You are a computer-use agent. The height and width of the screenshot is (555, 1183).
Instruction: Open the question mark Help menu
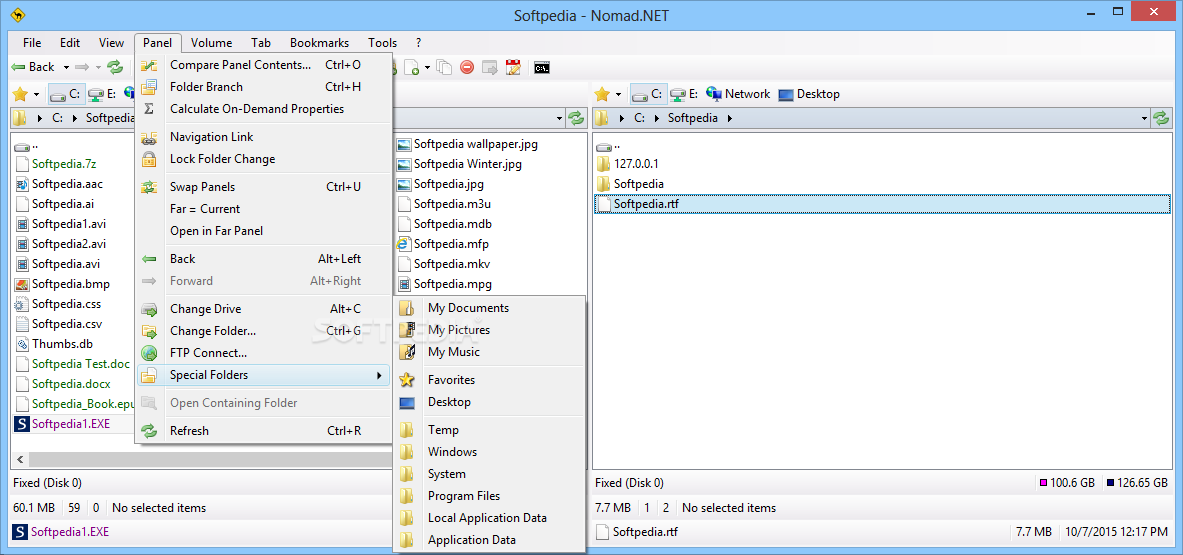tap(419, 43)
